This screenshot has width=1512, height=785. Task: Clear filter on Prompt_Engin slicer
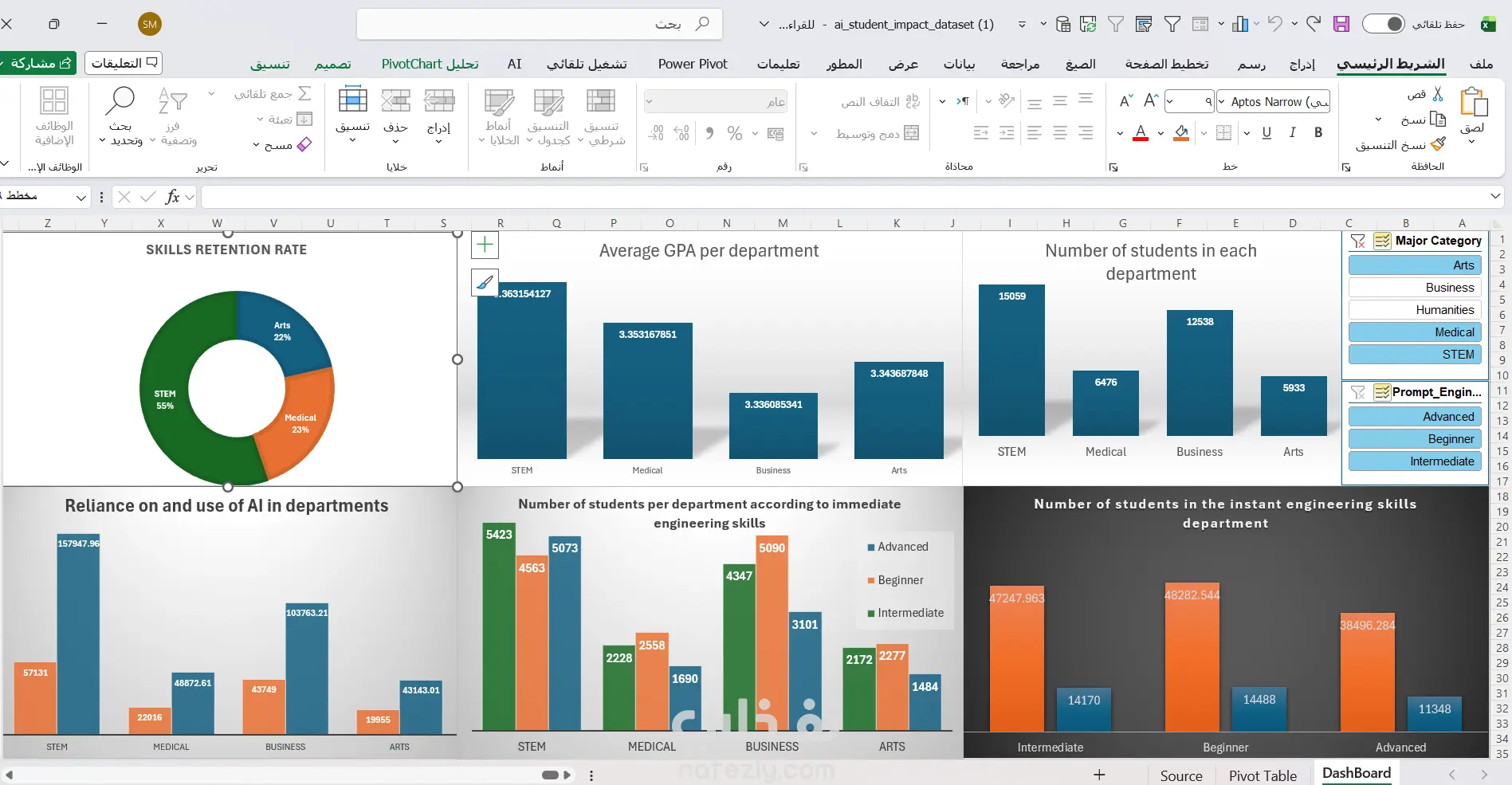click(x=1358, y=392)
